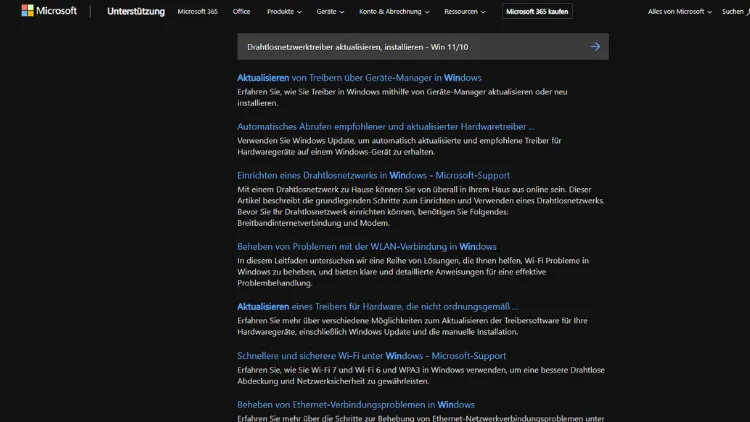Click description text starting 'Verwenden Sie Windows Update'

[399, 146]
